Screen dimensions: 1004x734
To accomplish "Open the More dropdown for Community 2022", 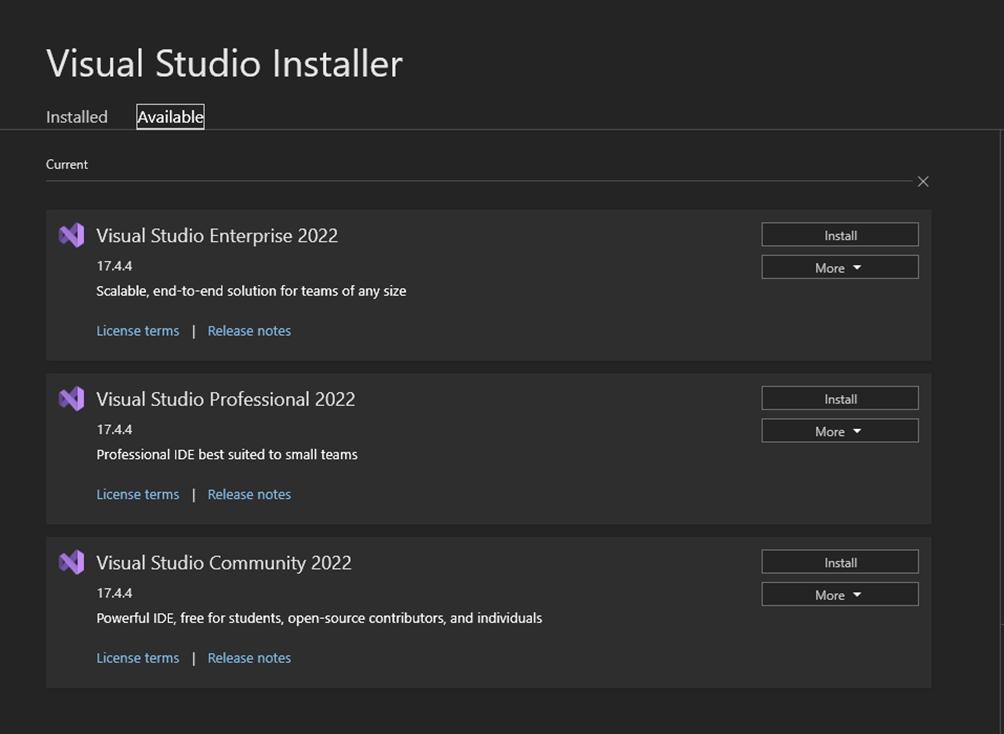I will pyautogui.click(x=840, y=595).
